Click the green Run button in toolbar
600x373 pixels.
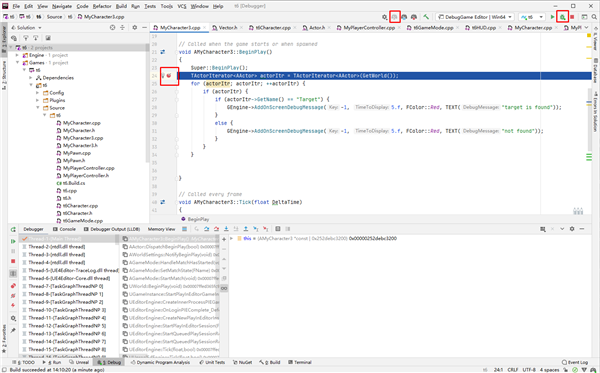552,17
